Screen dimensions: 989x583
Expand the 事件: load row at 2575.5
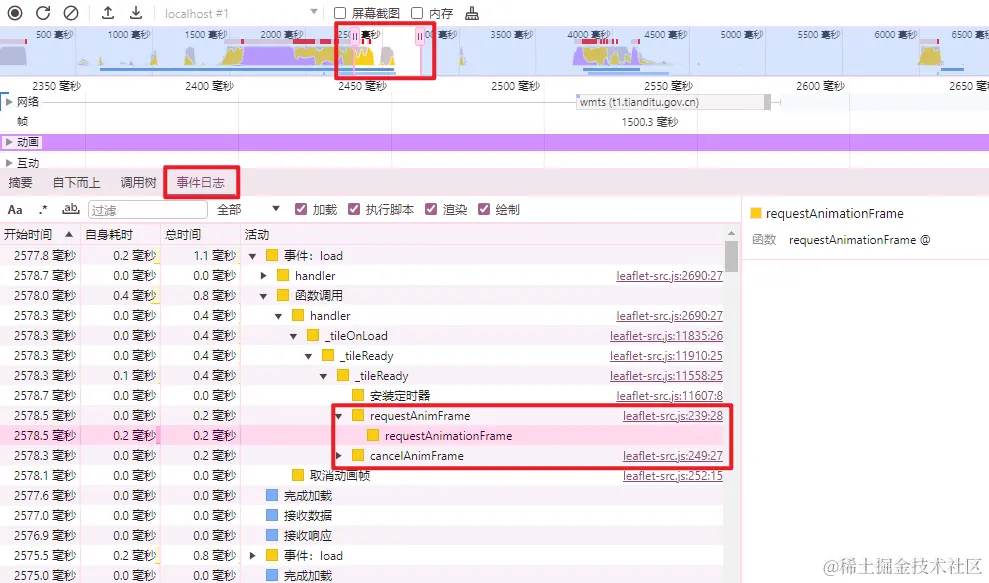[x=253, y=556]
